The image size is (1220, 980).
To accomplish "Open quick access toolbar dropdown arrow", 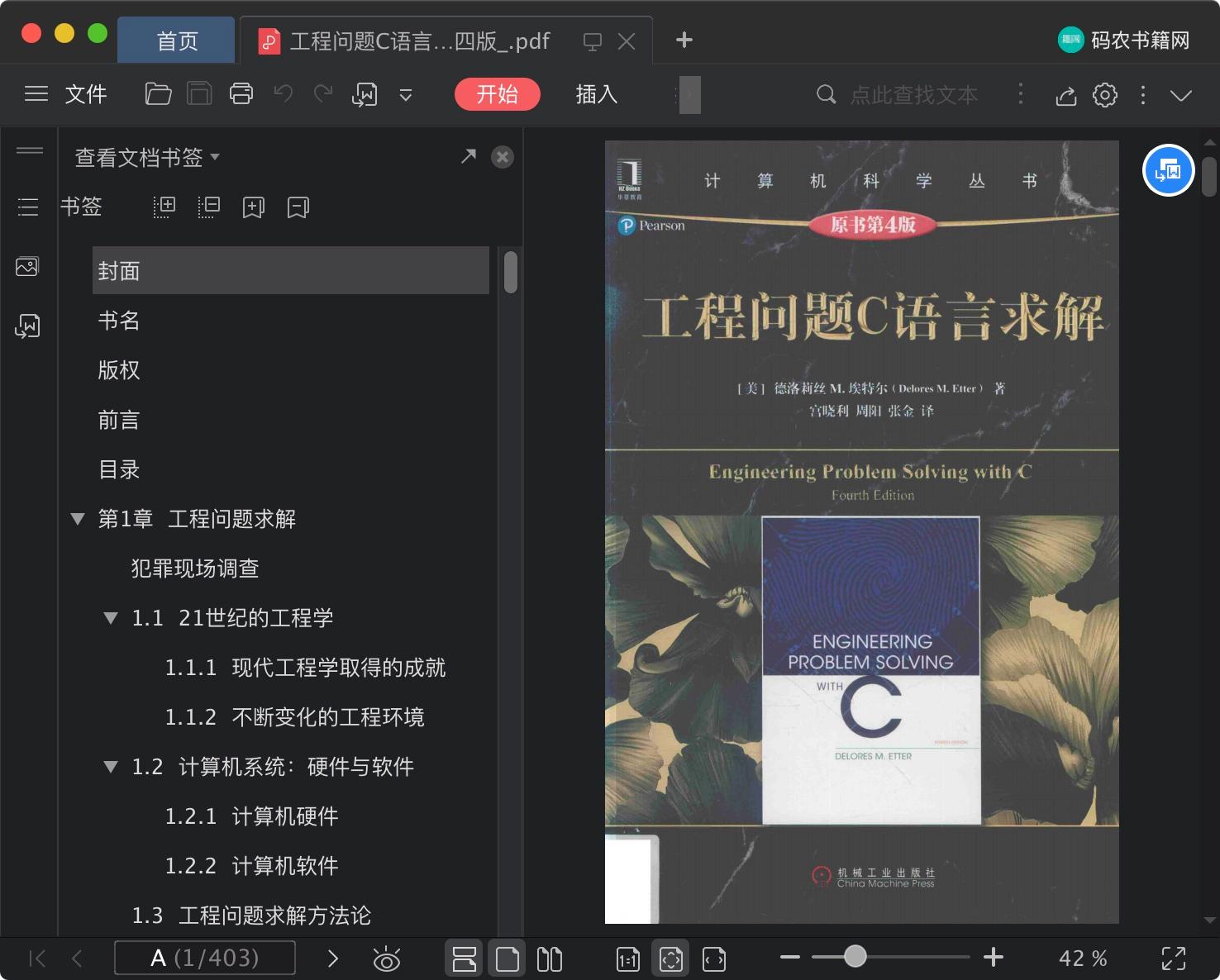I will coord(406,95).
